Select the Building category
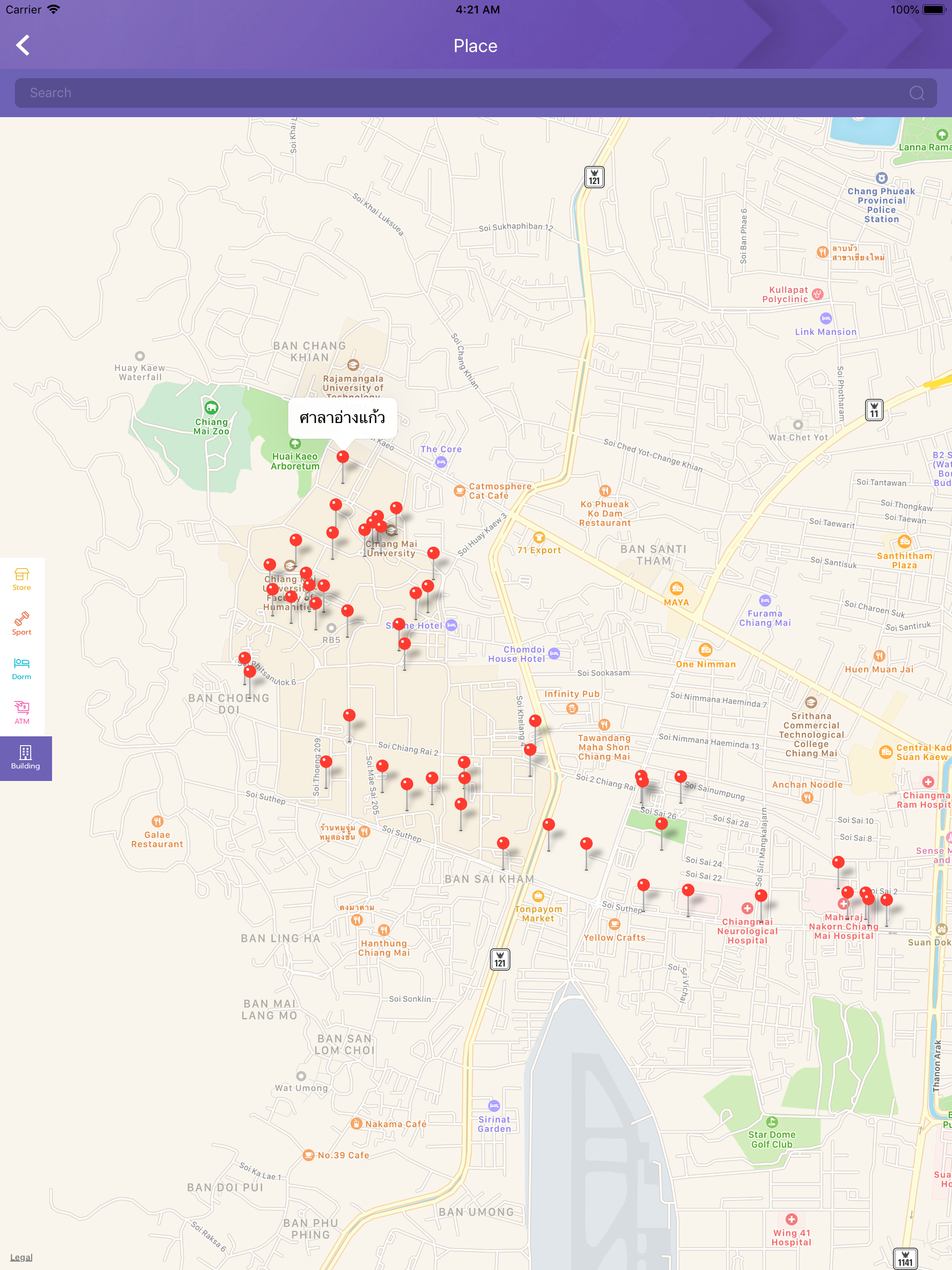The height and width of the screenshot is (1270, 952). click(26, 759)
